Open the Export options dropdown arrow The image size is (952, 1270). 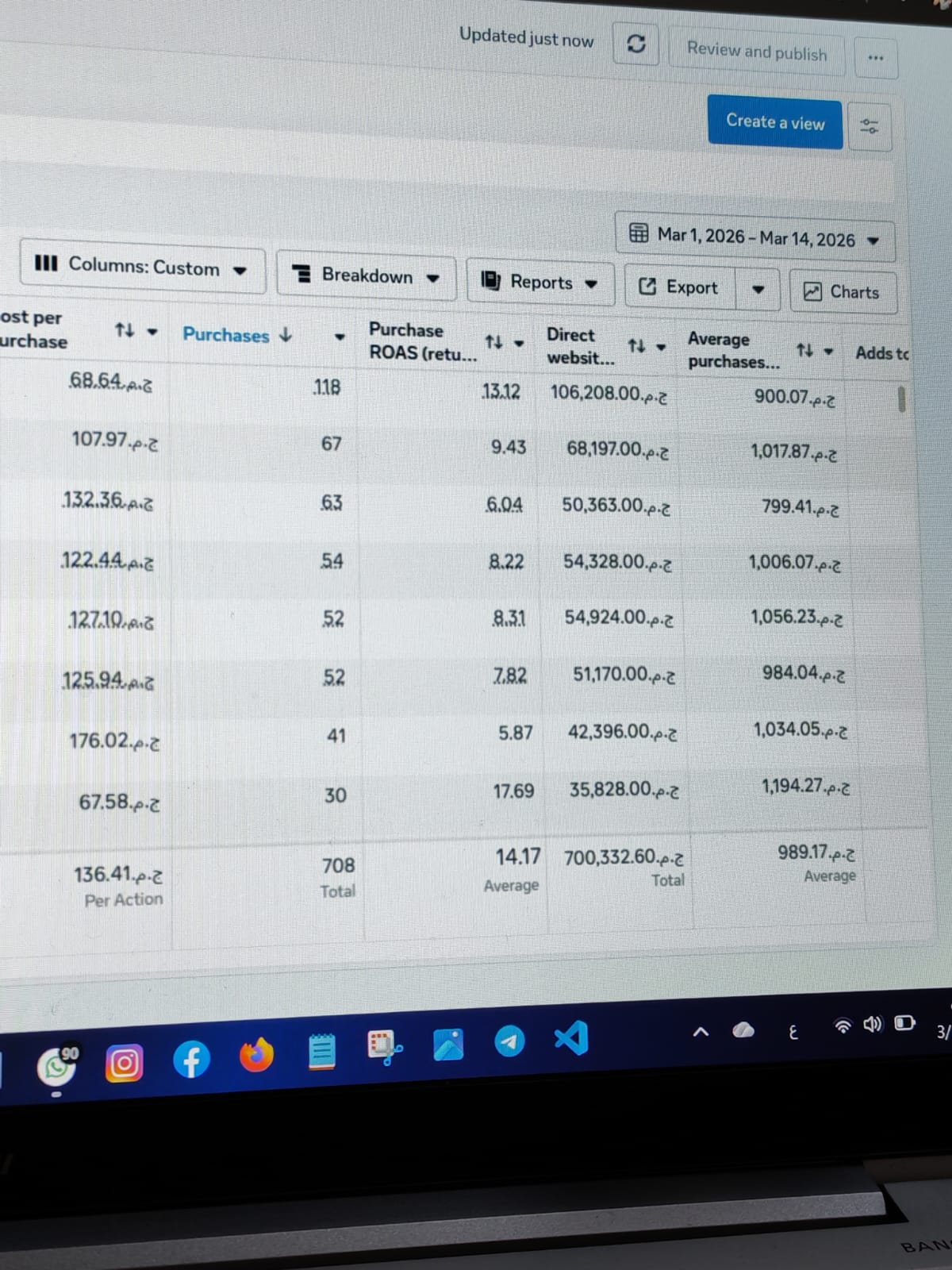pos(758,290)
